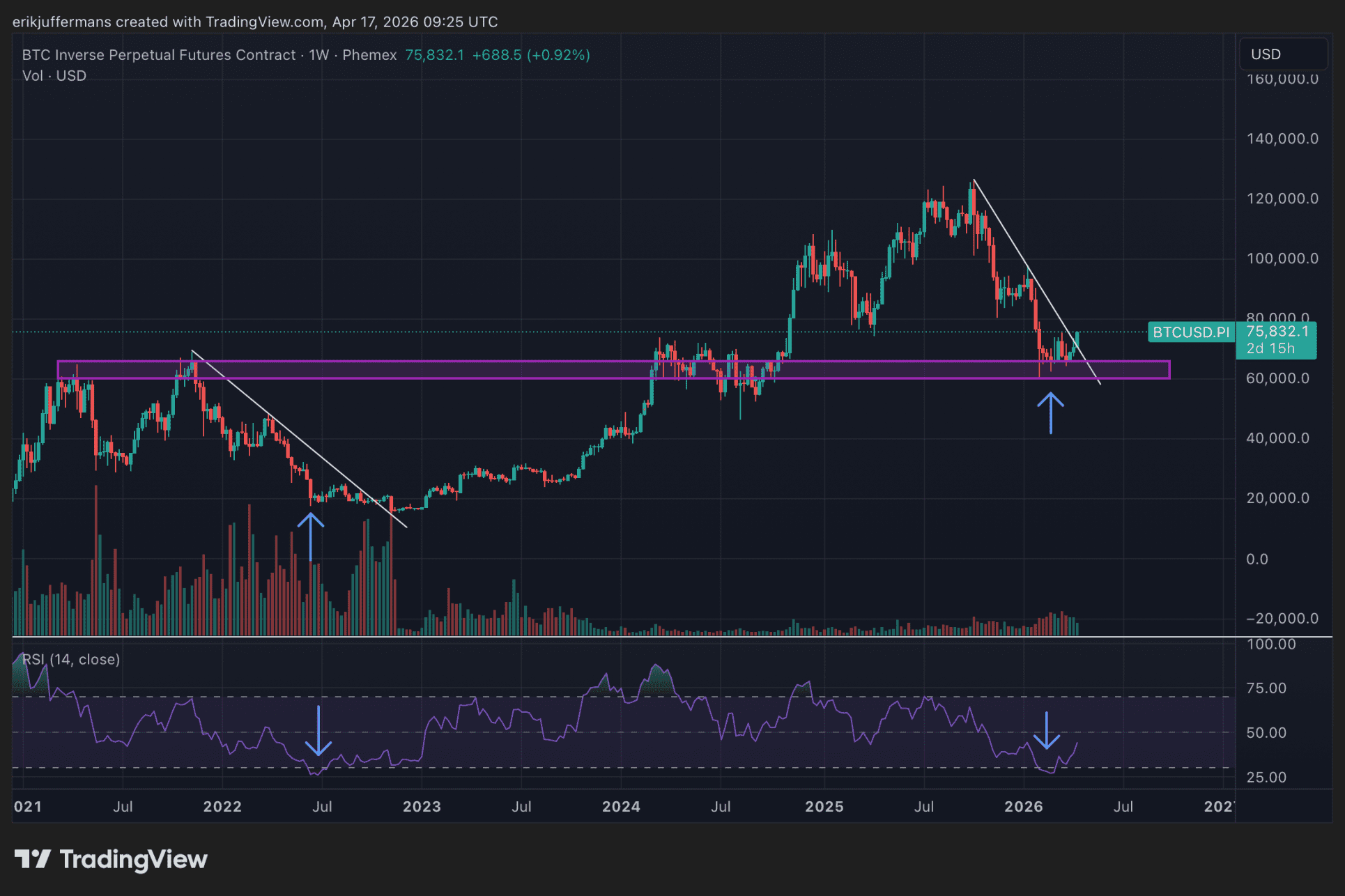
Task: Click the TradingView logo
Action: tap(112, 859)
